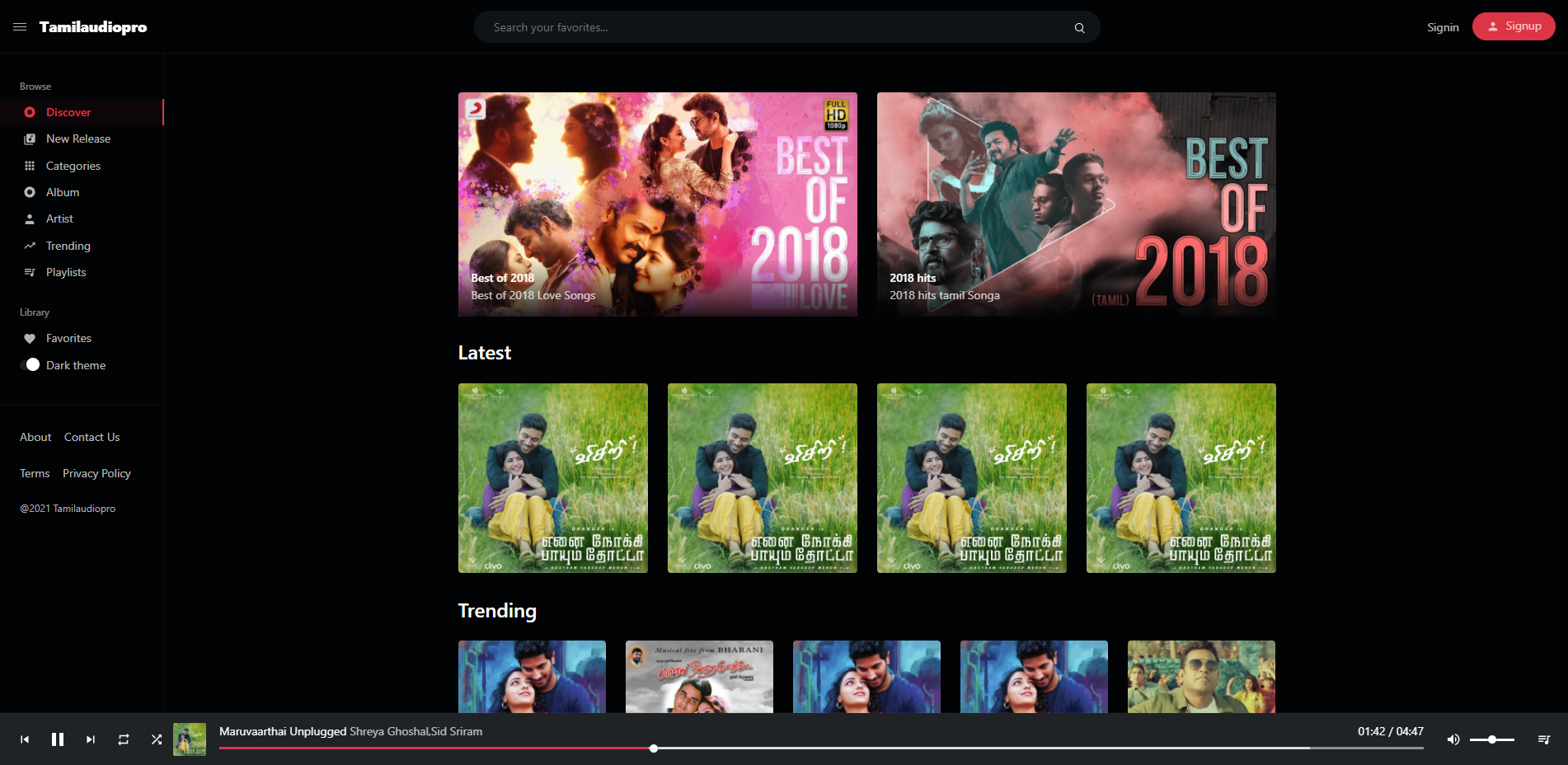Enable repeat mode in the player
The height and width of the screenshot is (765, 1568).
(x=124, y=739)
